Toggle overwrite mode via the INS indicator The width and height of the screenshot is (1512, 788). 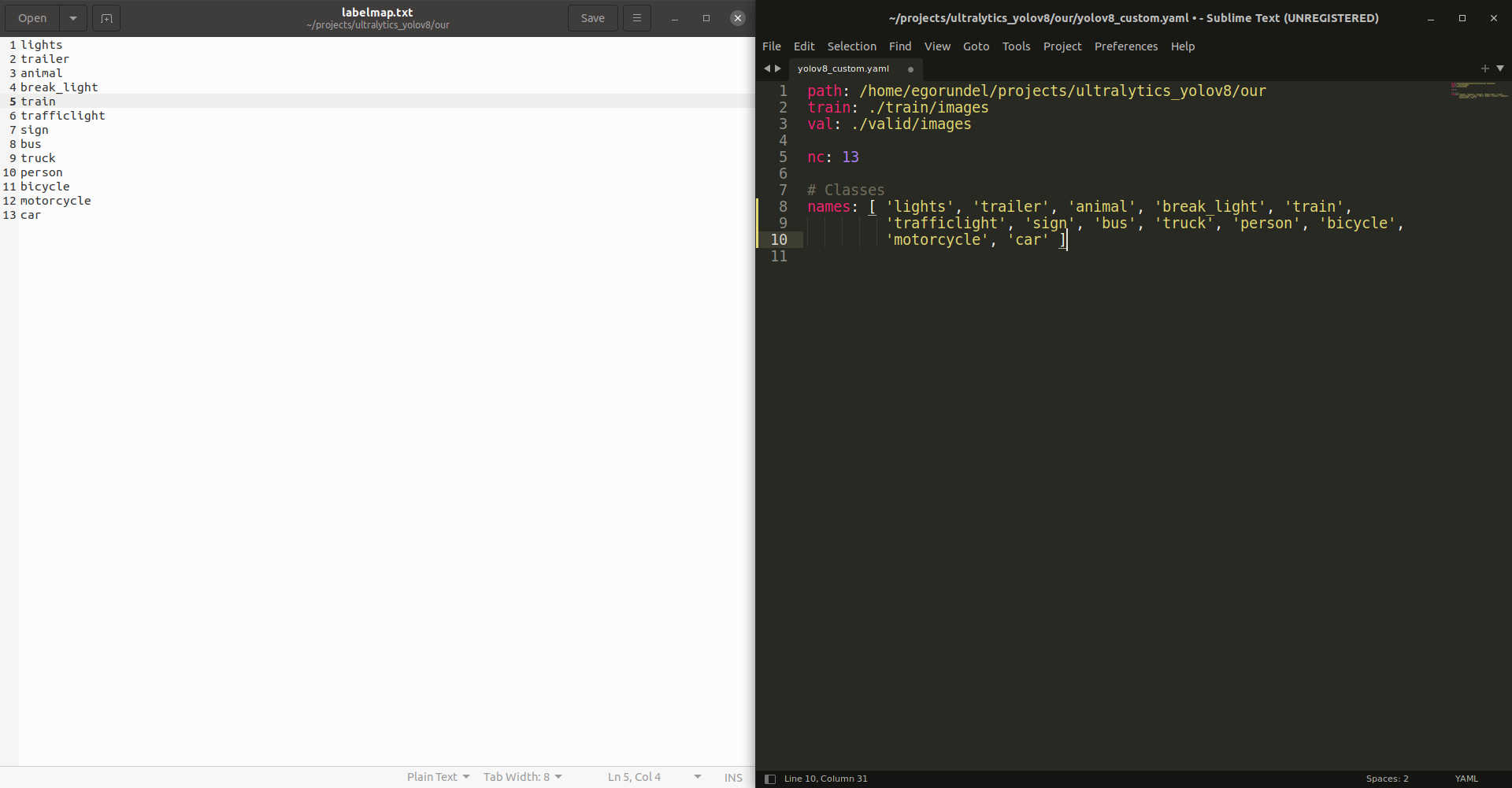(x=732, y=776)
